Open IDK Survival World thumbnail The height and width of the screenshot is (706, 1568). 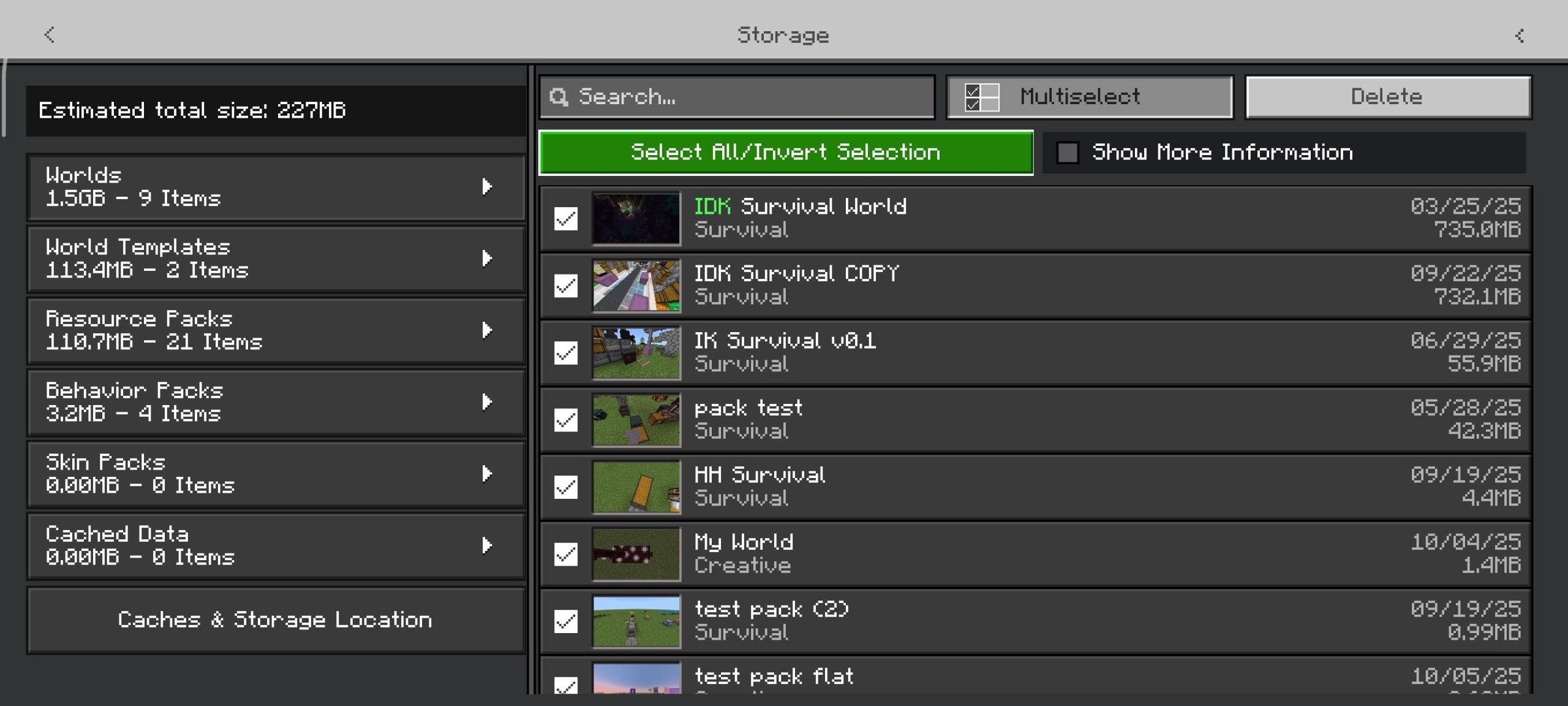tap(636, 218)
